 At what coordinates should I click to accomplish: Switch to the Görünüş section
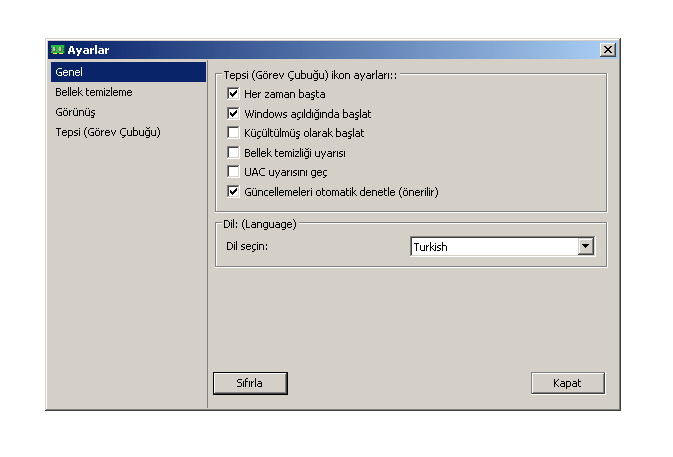128,112
